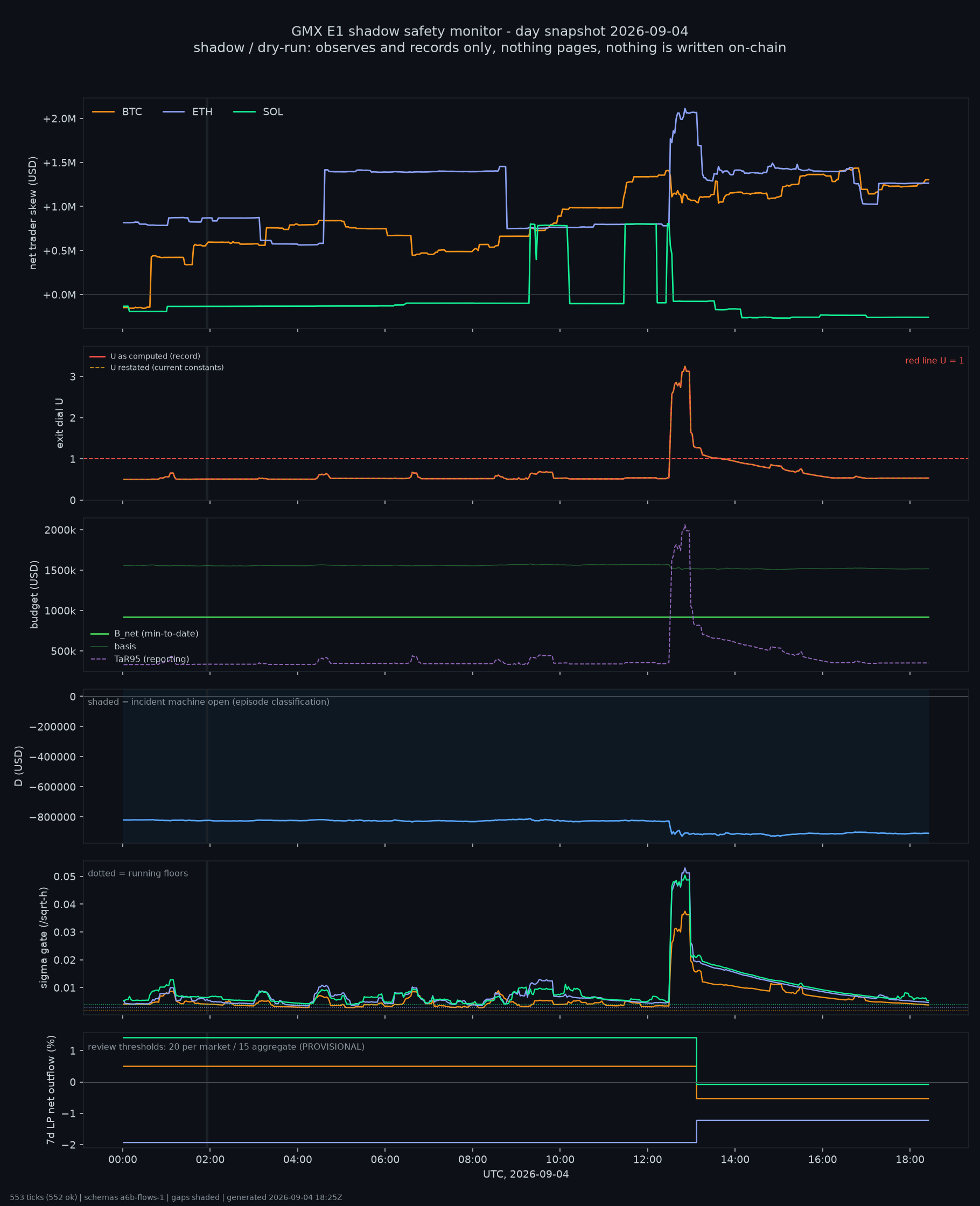Click the 'U as computed (record)' legend label
980x1206 pixels.
pyautogui.click(x=155, y=356)
